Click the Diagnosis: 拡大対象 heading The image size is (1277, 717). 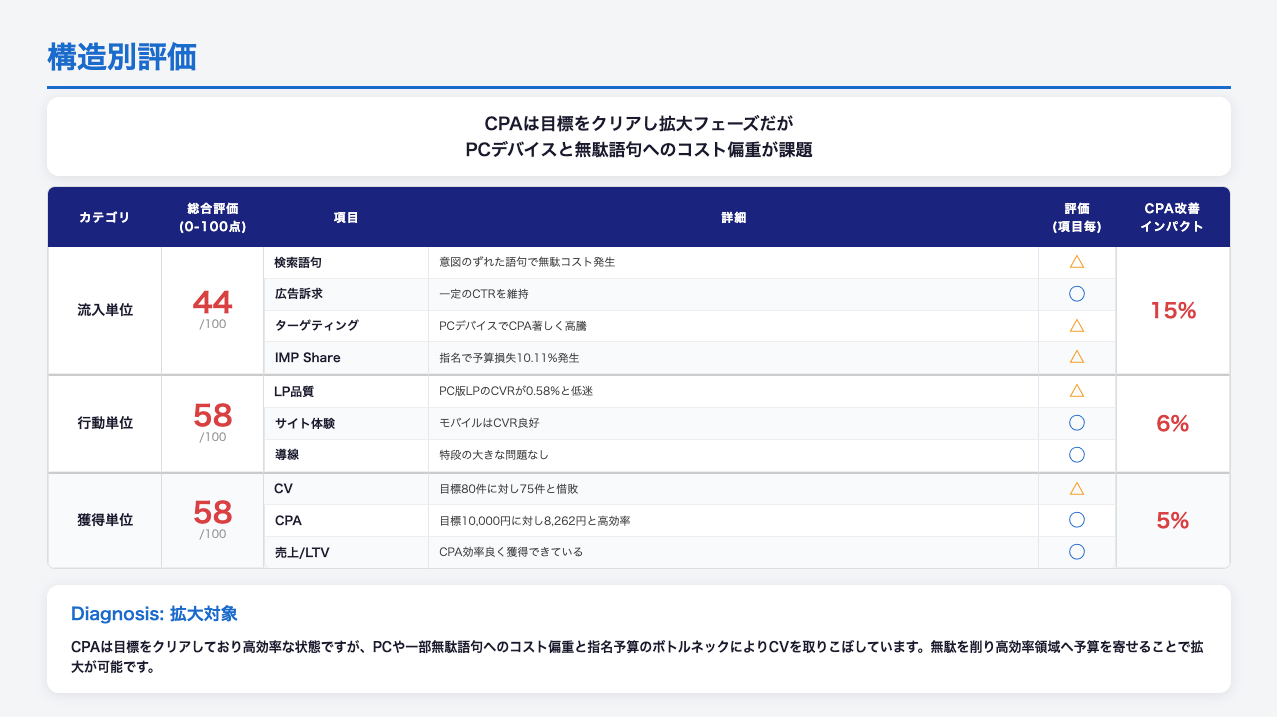[154, 612]
